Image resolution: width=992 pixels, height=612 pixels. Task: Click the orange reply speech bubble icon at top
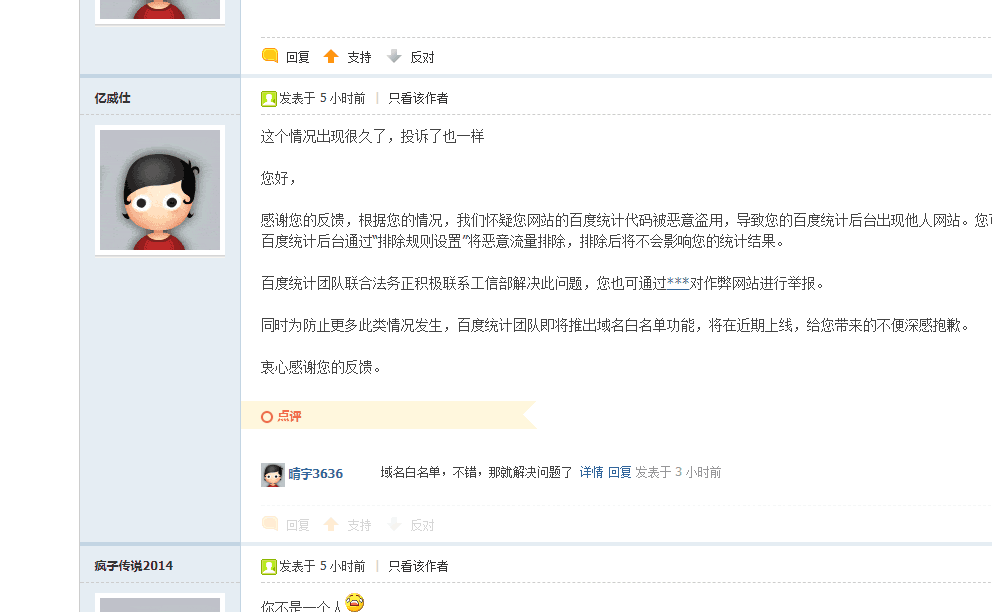[x=270, y=56]
